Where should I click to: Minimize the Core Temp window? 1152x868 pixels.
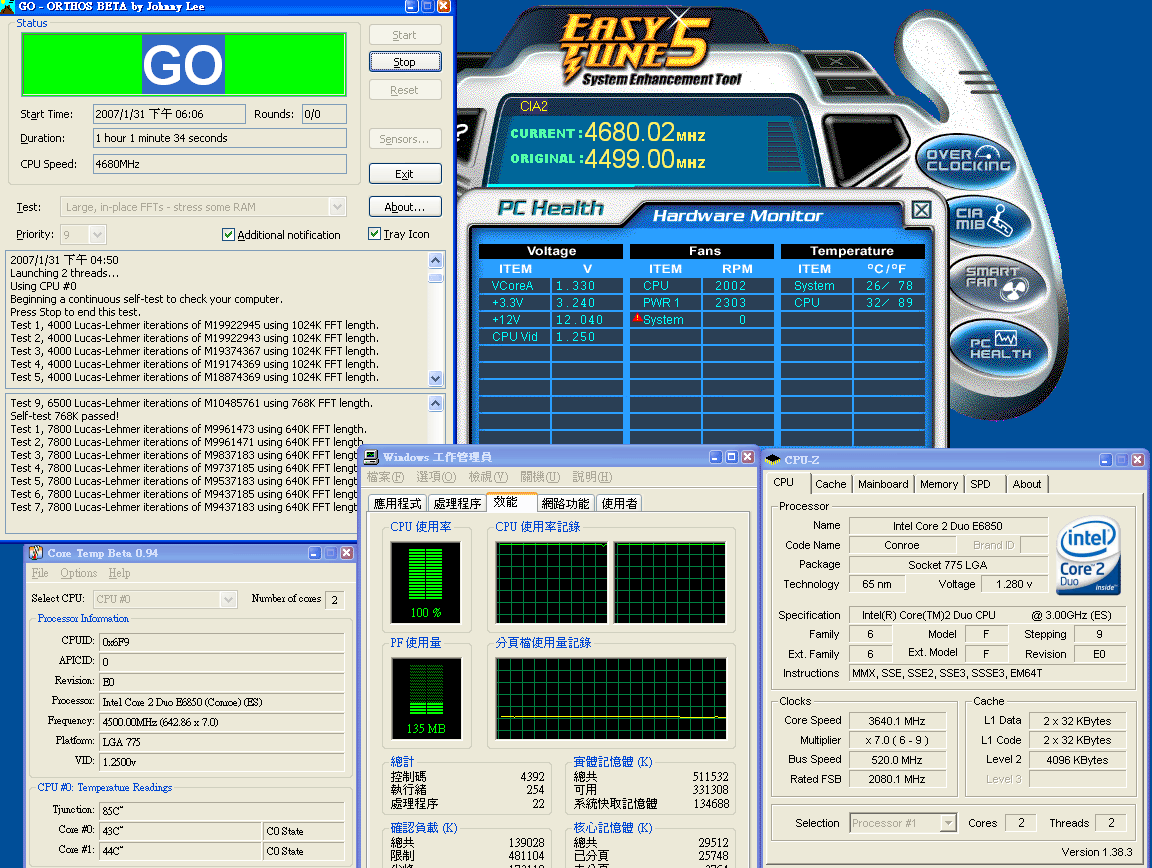314,553
